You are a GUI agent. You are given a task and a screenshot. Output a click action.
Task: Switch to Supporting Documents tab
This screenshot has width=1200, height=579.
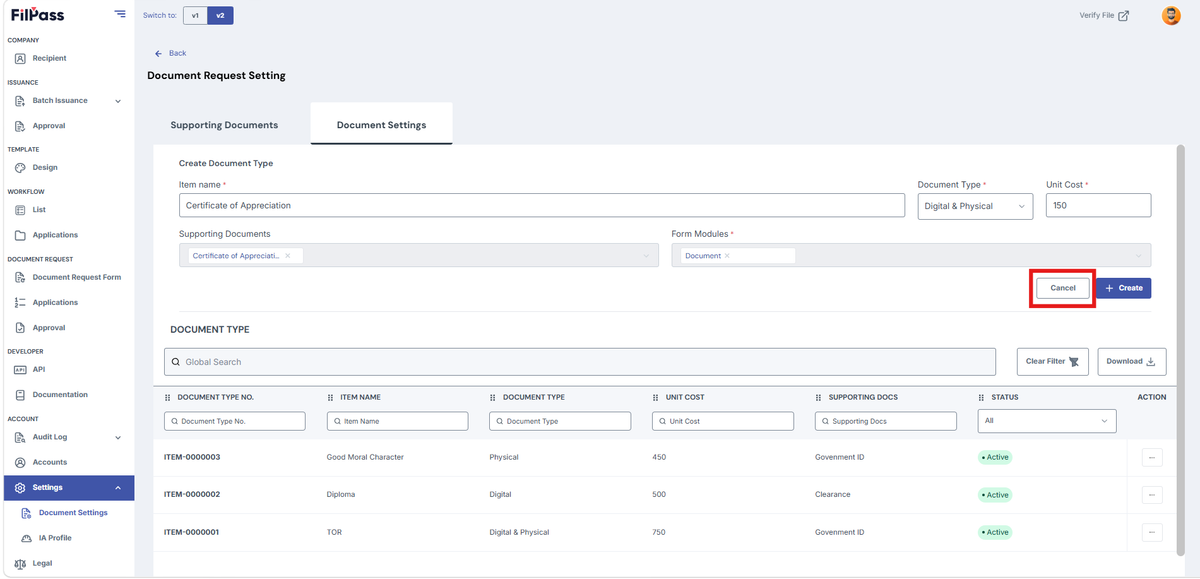point(224,125)
